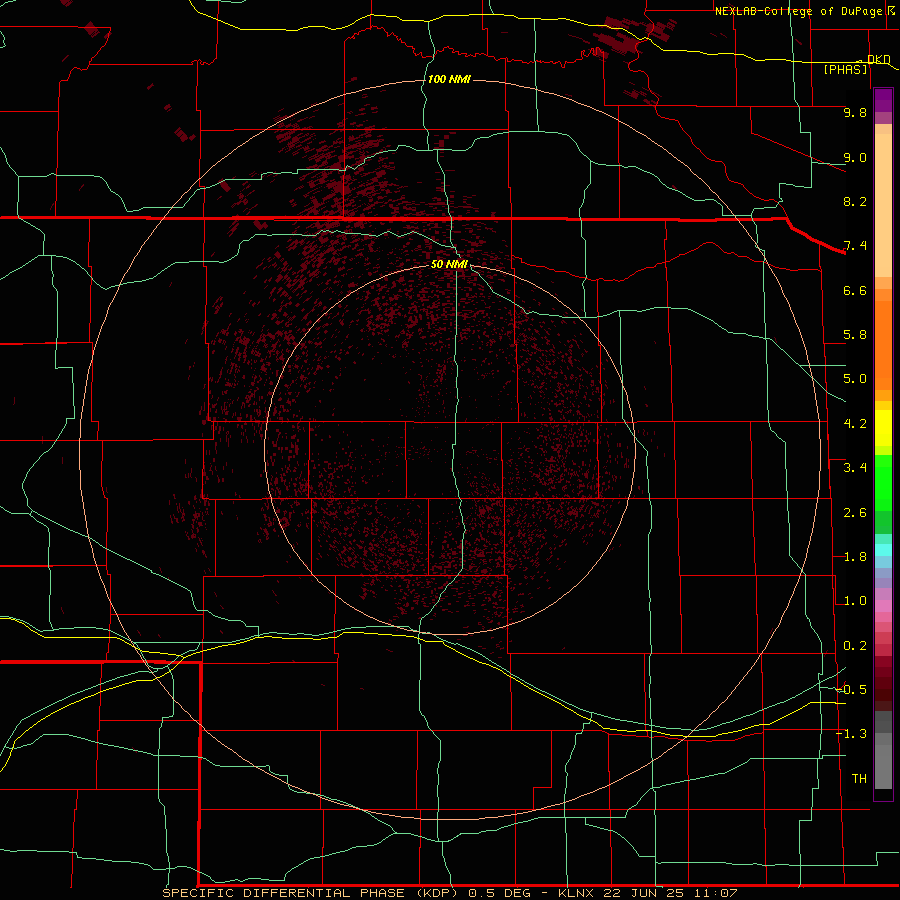Pick the yellow band in the color bar
Viewport: 900px width, 900px height.
click(x=883, y=428)
